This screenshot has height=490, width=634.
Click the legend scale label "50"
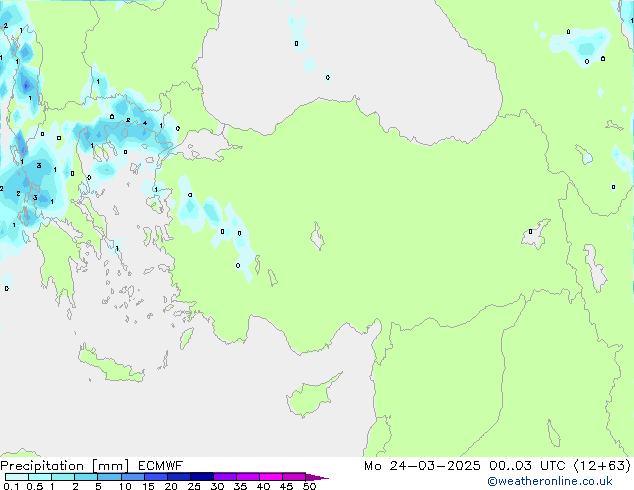pos(309,486)
